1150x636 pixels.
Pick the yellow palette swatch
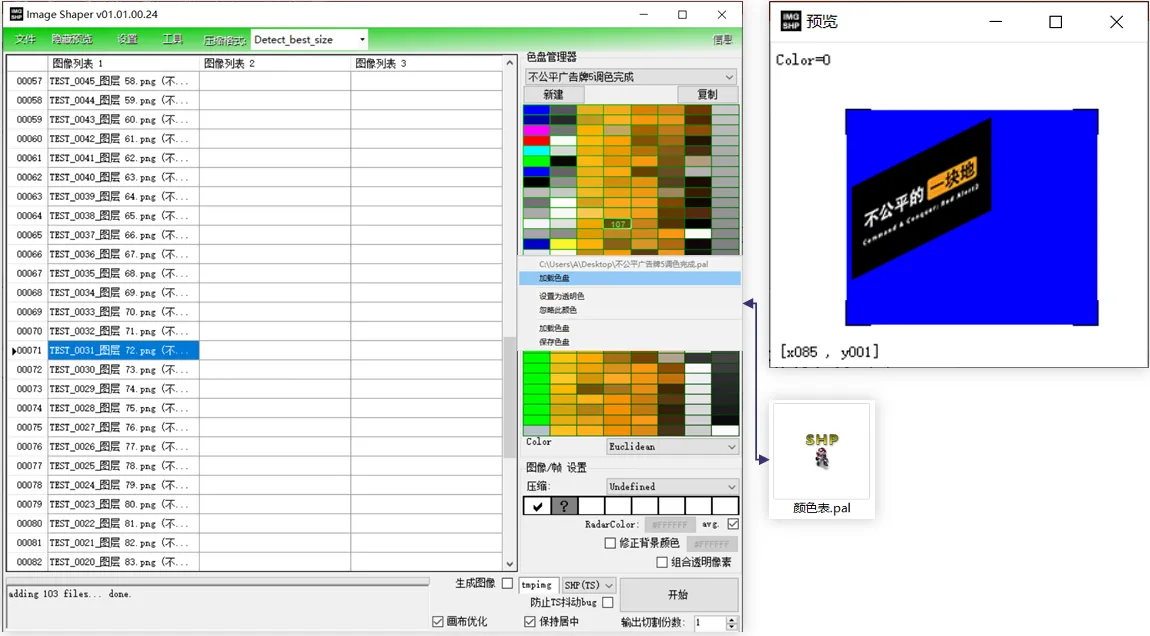point(563,244)
